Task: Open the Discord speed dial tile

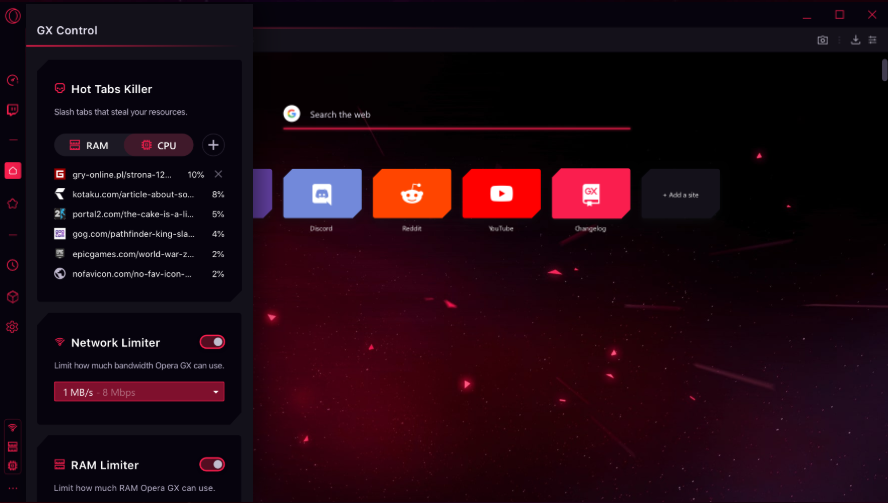Action: 322,194
